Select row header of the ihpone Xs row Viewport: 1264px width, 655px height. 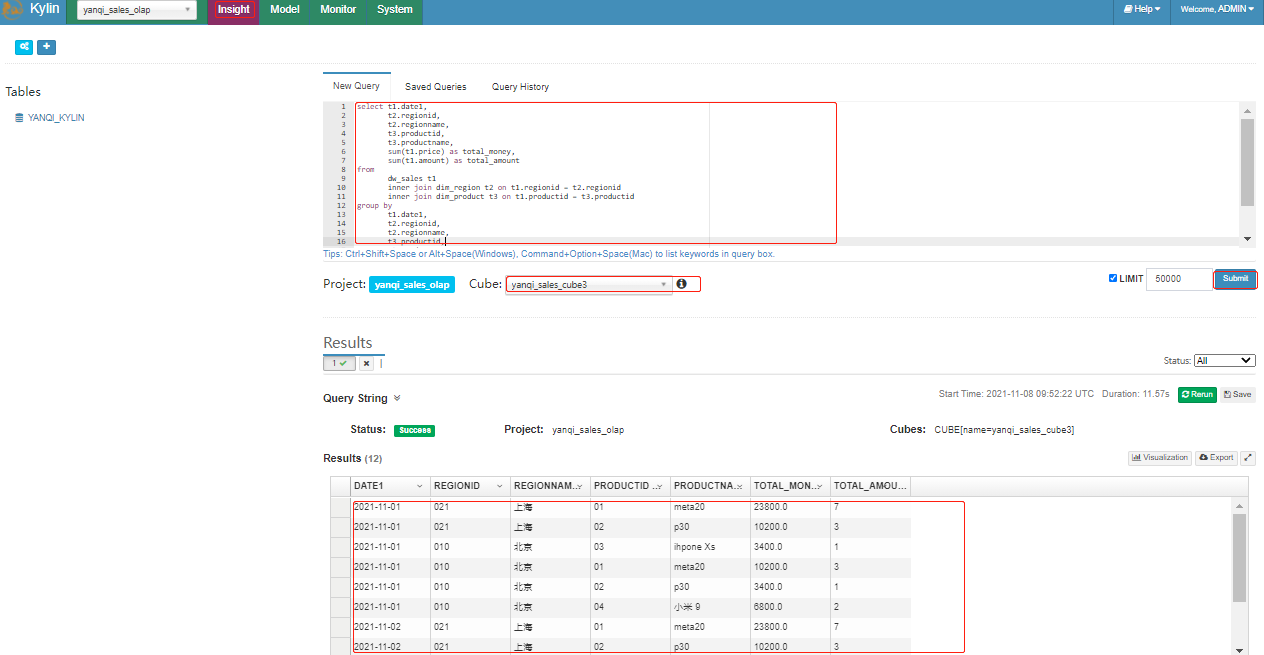point(341,547)
